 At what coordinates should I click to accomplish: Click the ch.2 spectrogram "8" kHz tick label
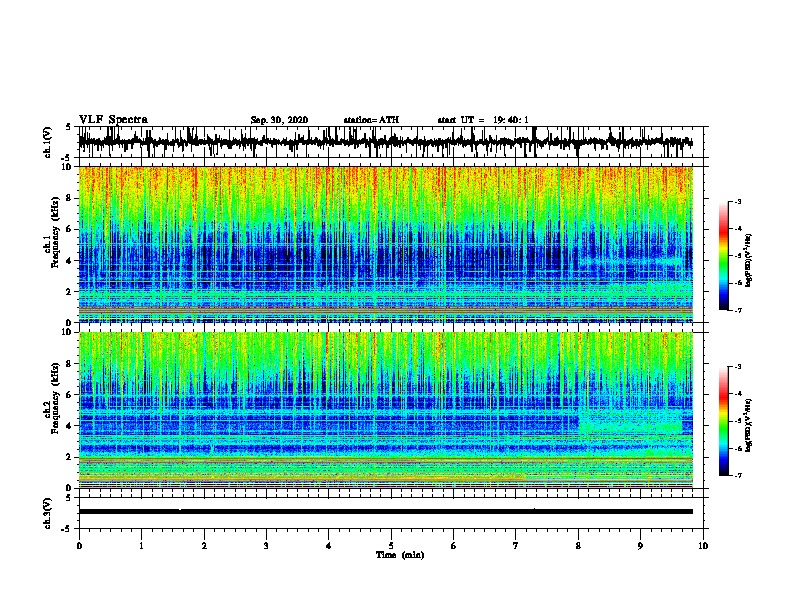coord(70,364)
